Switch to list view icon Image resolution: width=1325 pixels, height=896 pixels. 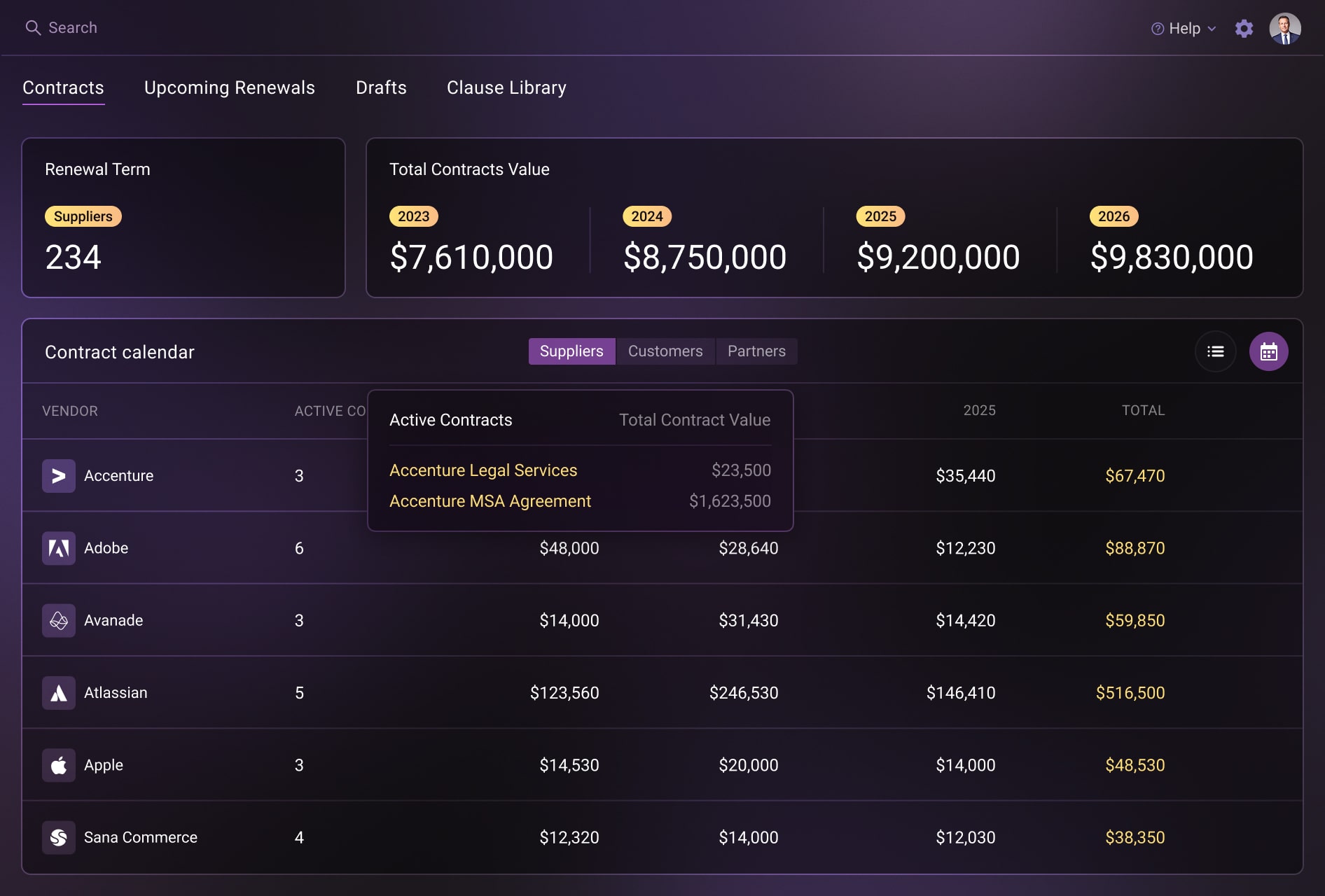coord(1215,351)
